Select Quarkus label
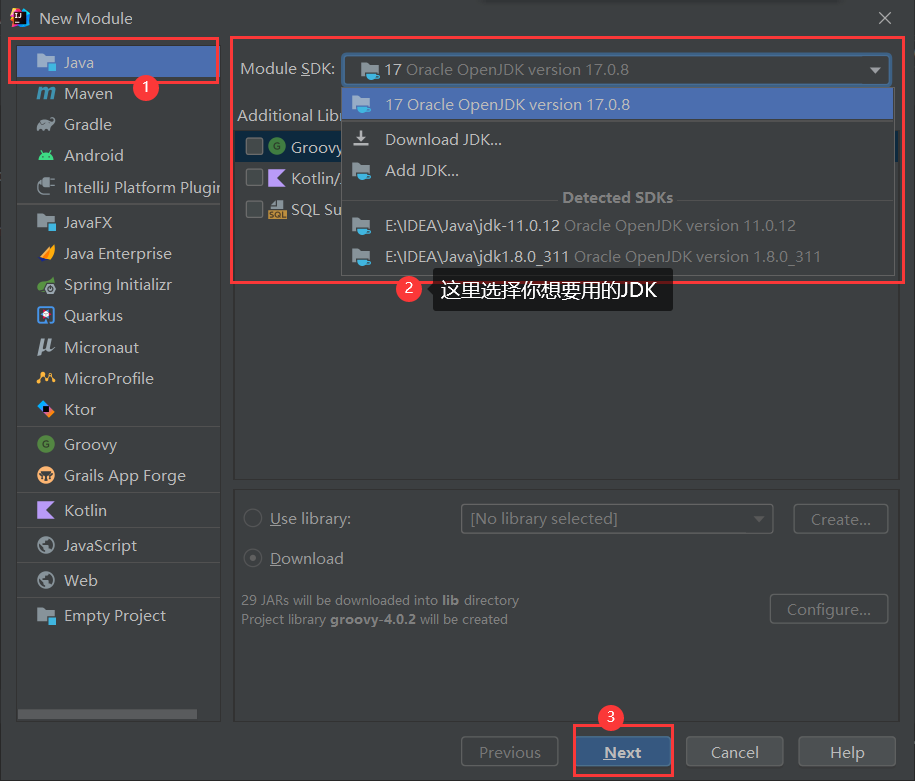The width and height of the screenshot is (915, 781). 93,316
